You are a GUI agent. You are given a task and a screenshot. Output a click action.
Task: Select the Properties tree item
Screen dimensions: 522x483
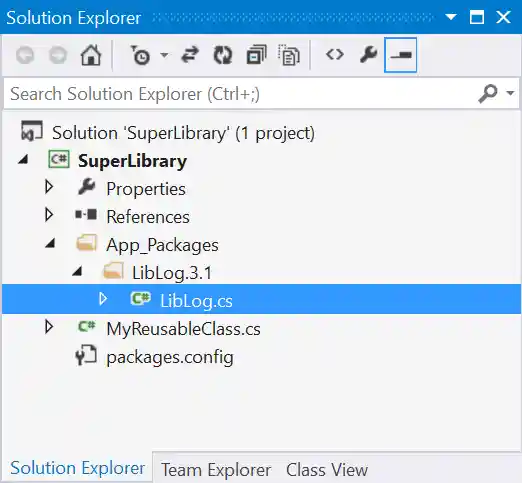146,189
